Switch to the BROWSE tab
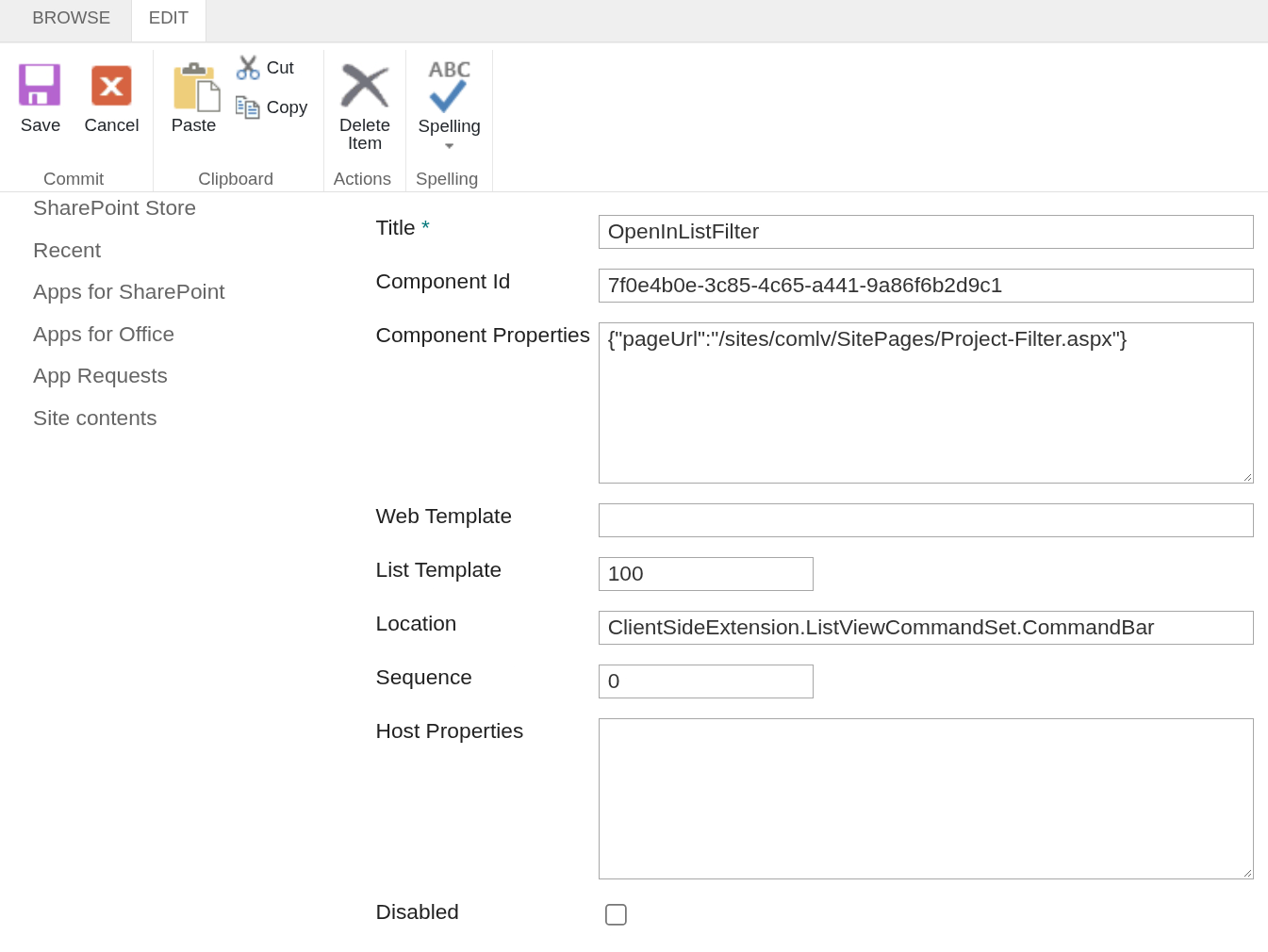The image size is (1268, 952). [x=71, y=18]
